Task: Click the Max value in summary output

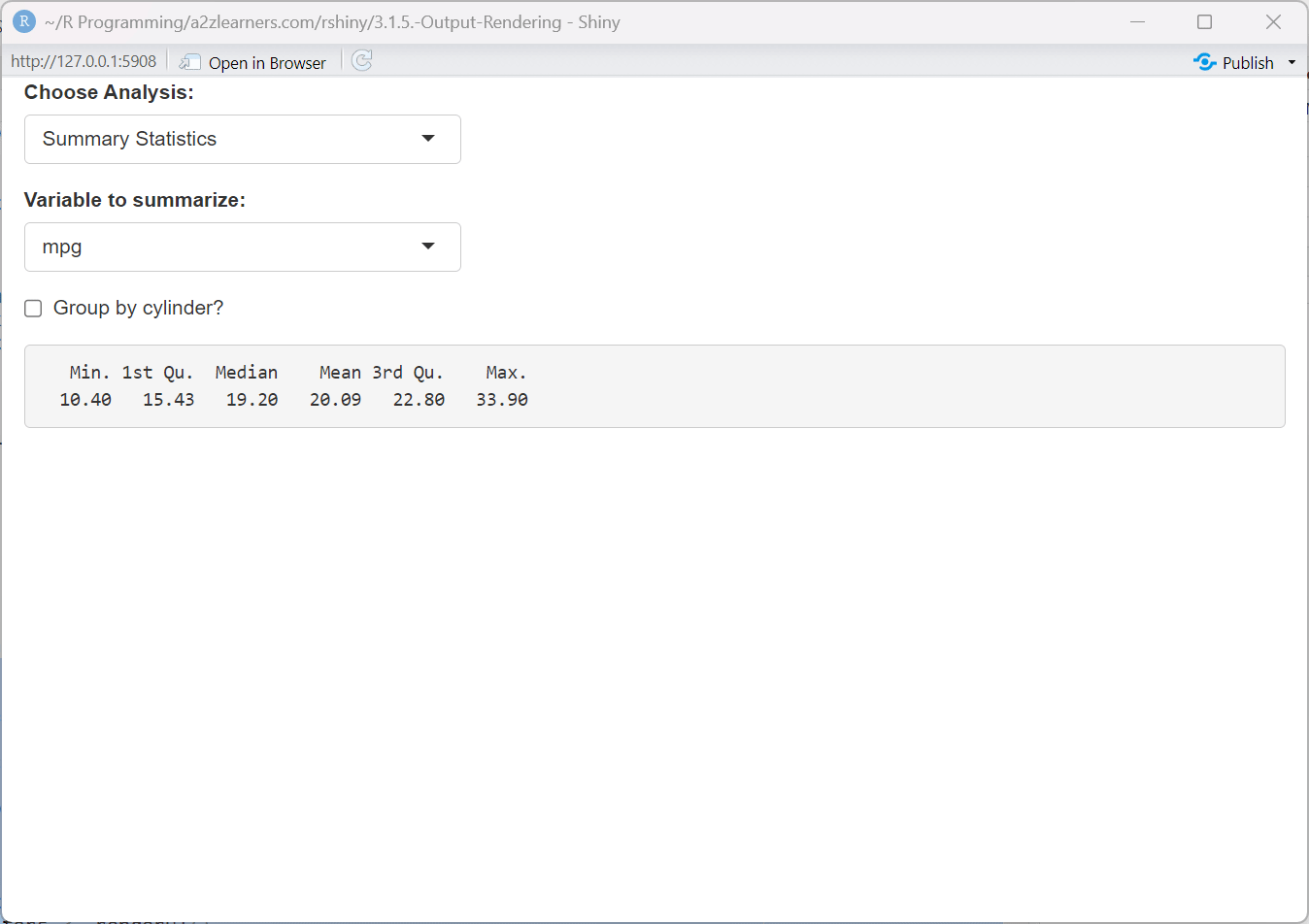Action: [x=501, y=399]
